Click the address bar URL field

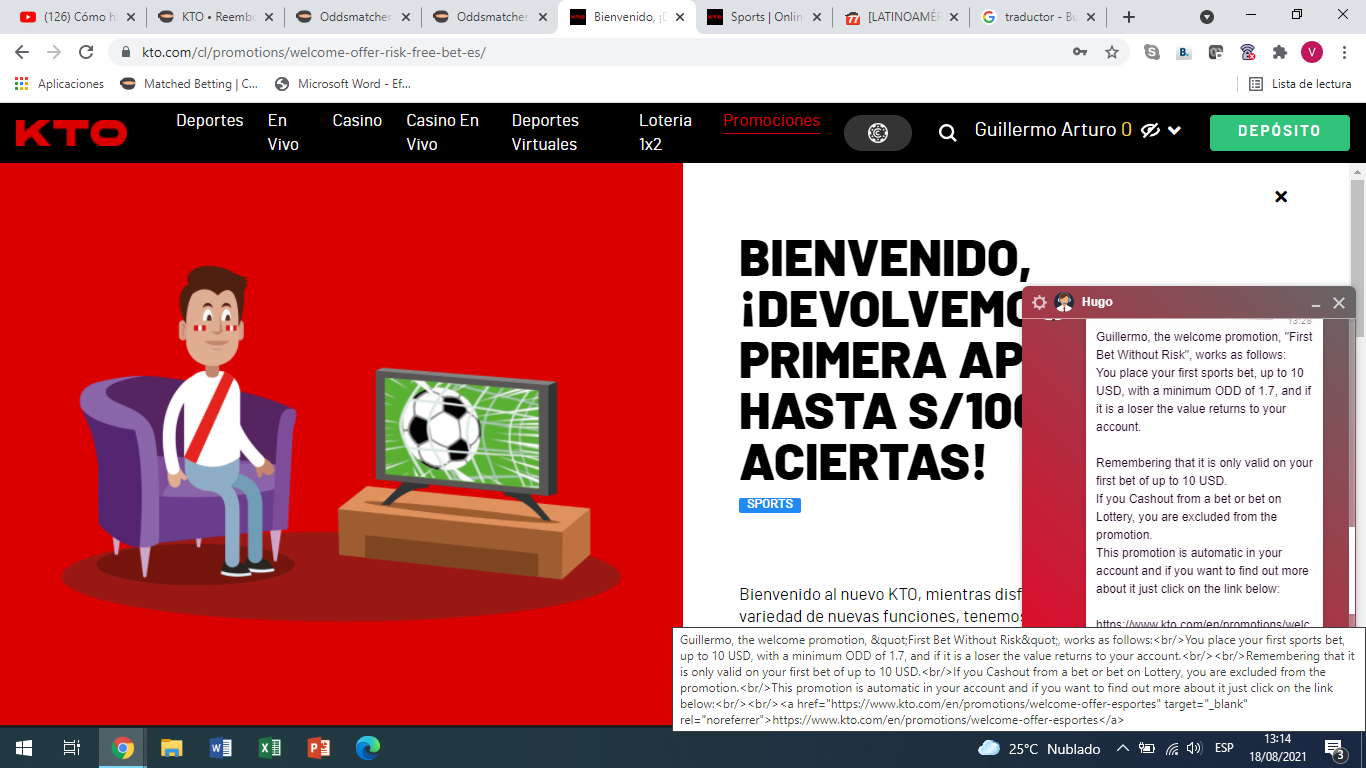[x=600, y=52]
